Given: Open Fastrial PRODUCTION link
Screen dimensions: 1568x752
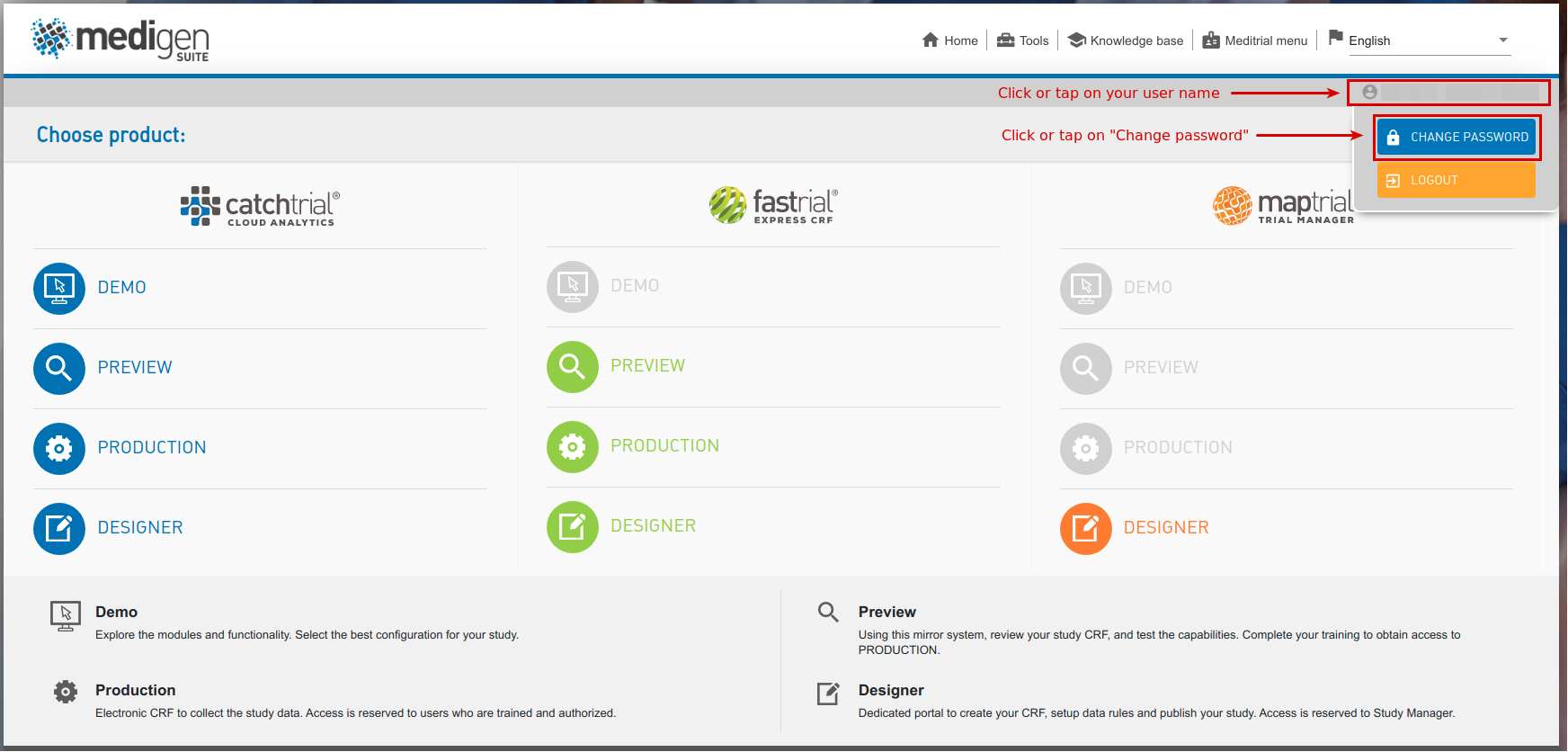Looking at the screenshot, I should point(665,446).
